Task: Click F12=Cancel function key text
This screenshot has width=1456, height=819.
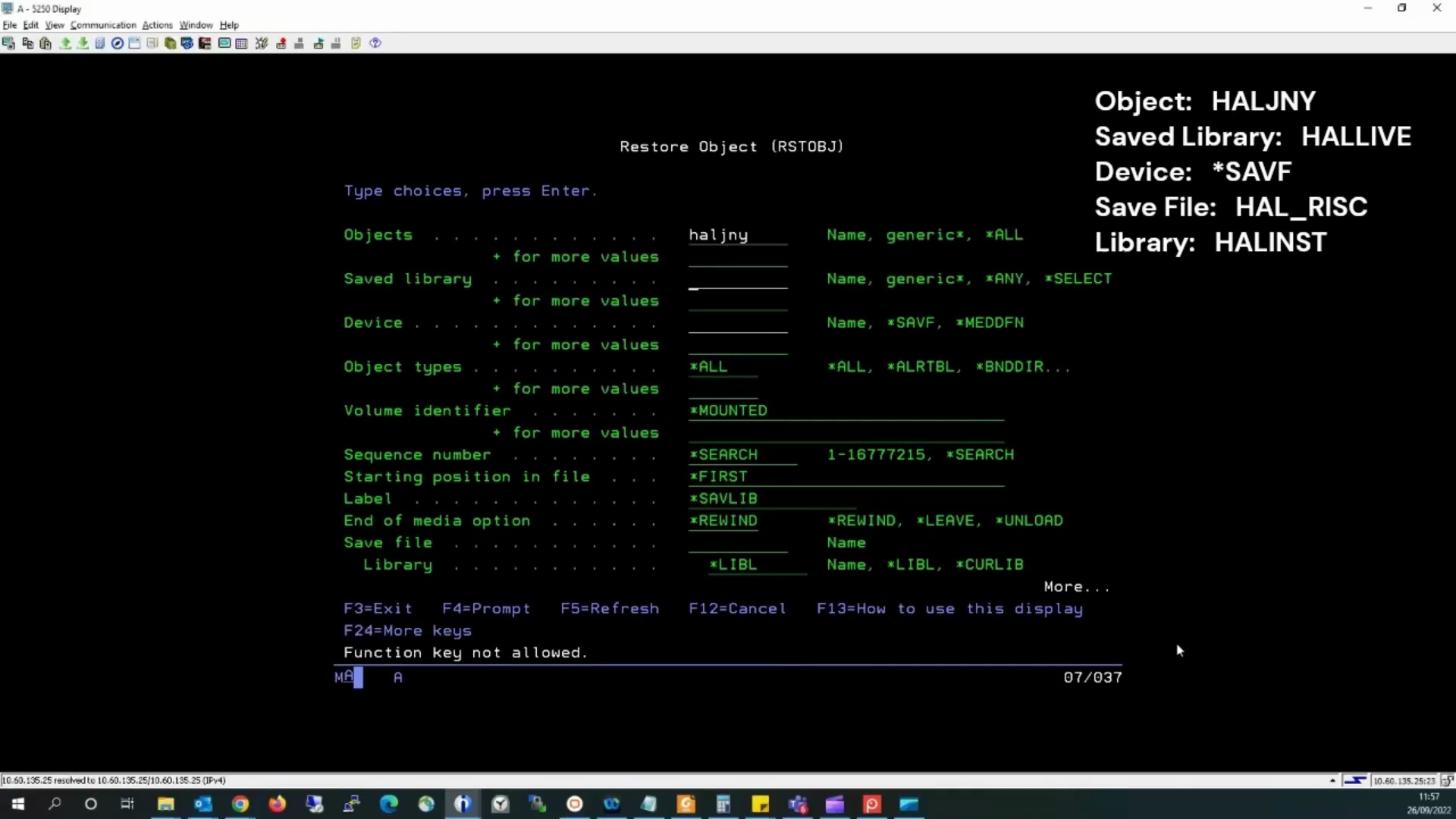Action: [x=737, y=609]
